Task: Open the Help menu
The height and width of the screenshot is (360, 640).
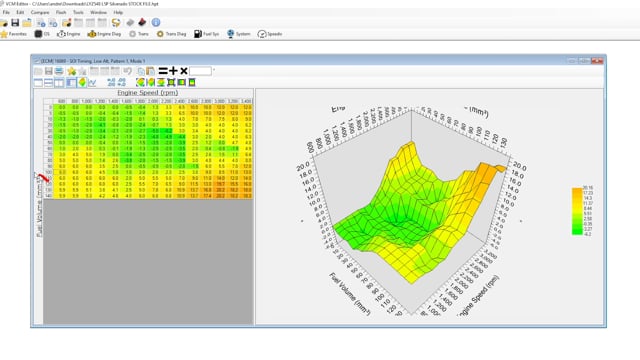Action: tap(118, 13)
